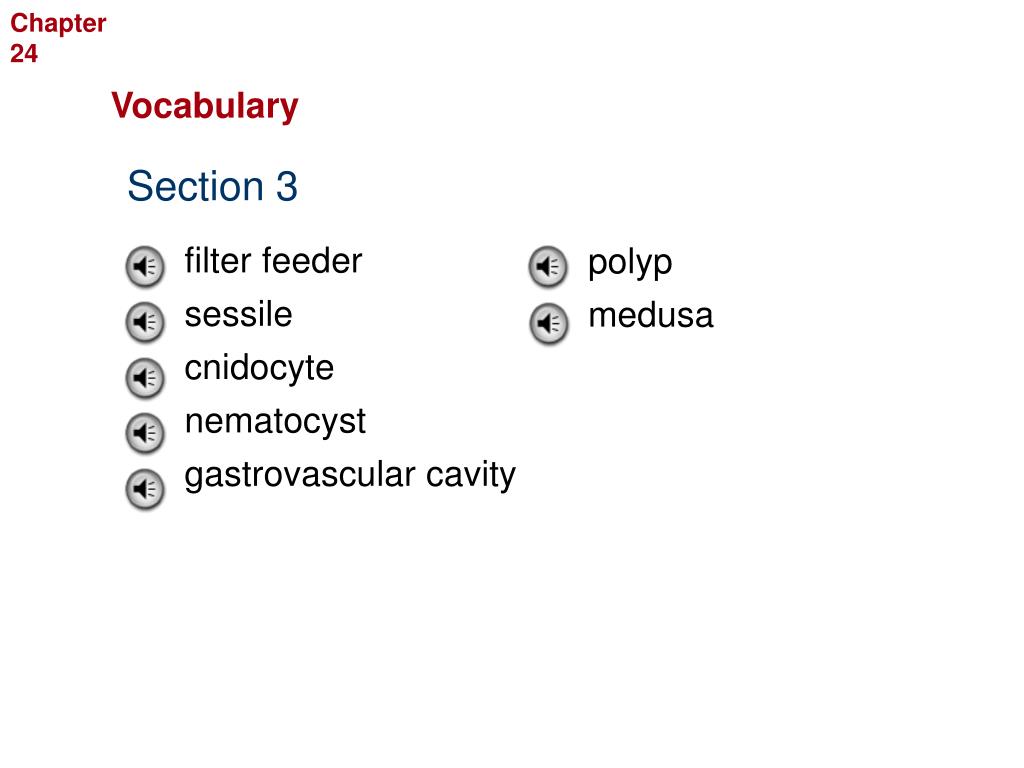
Task: Play the sessile pronunciation audio
Action: [x=145, y=322]
